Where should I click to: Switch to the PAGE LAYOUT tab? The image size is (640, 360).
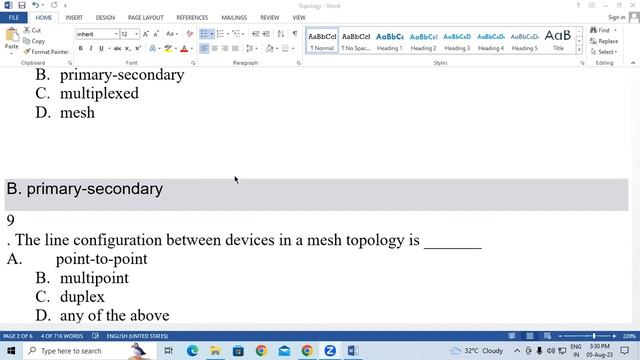(145, 18)
